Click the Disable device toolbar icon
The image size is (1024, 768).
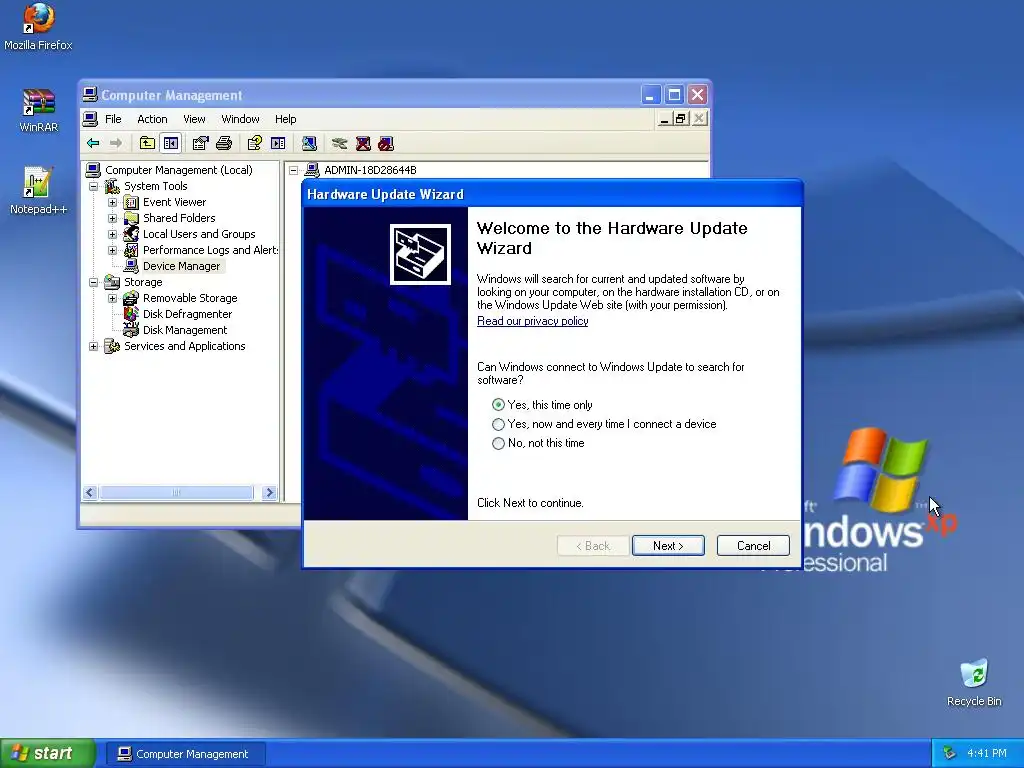click(386, 143)
